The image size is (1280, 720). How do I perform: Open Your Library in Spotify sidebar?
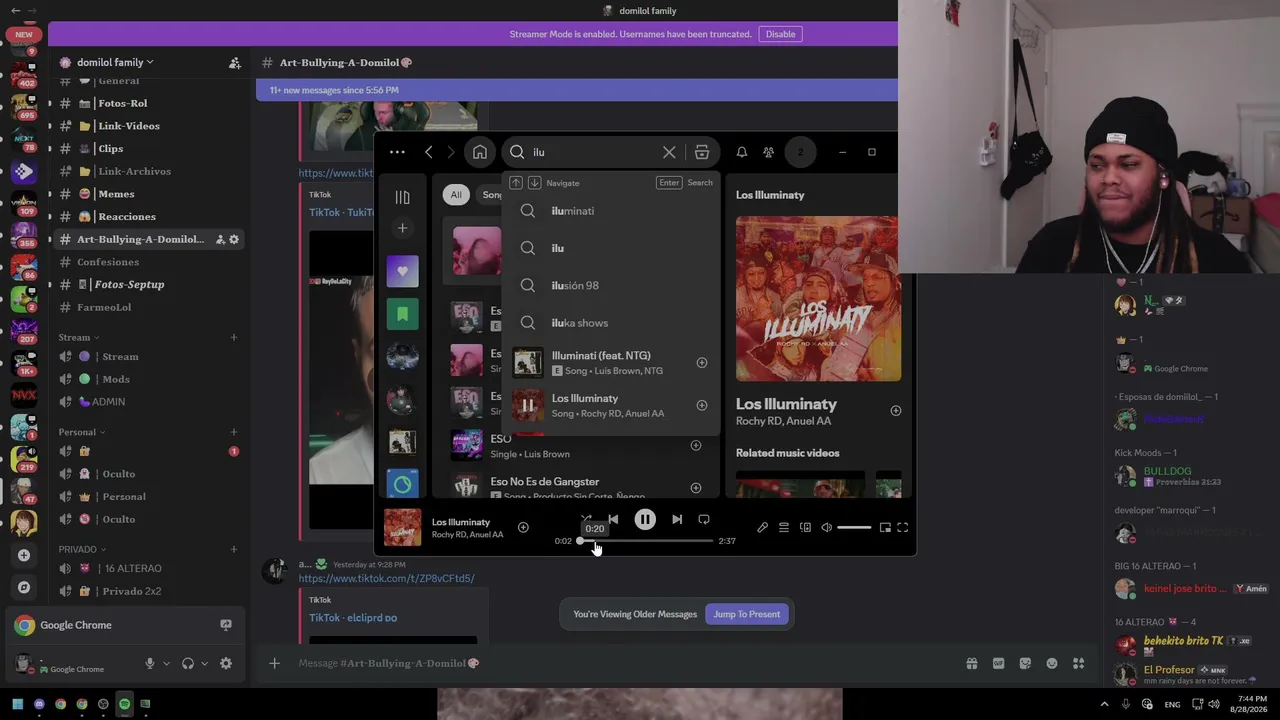coord(402,197)
